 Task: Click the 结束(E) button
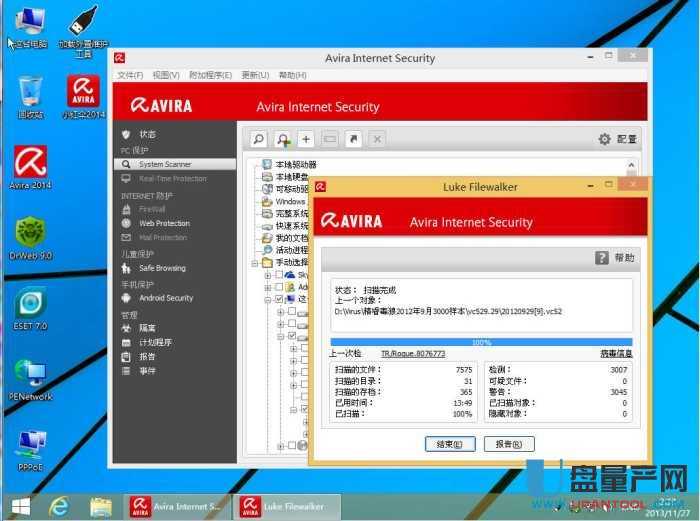(x=449, y=444)
